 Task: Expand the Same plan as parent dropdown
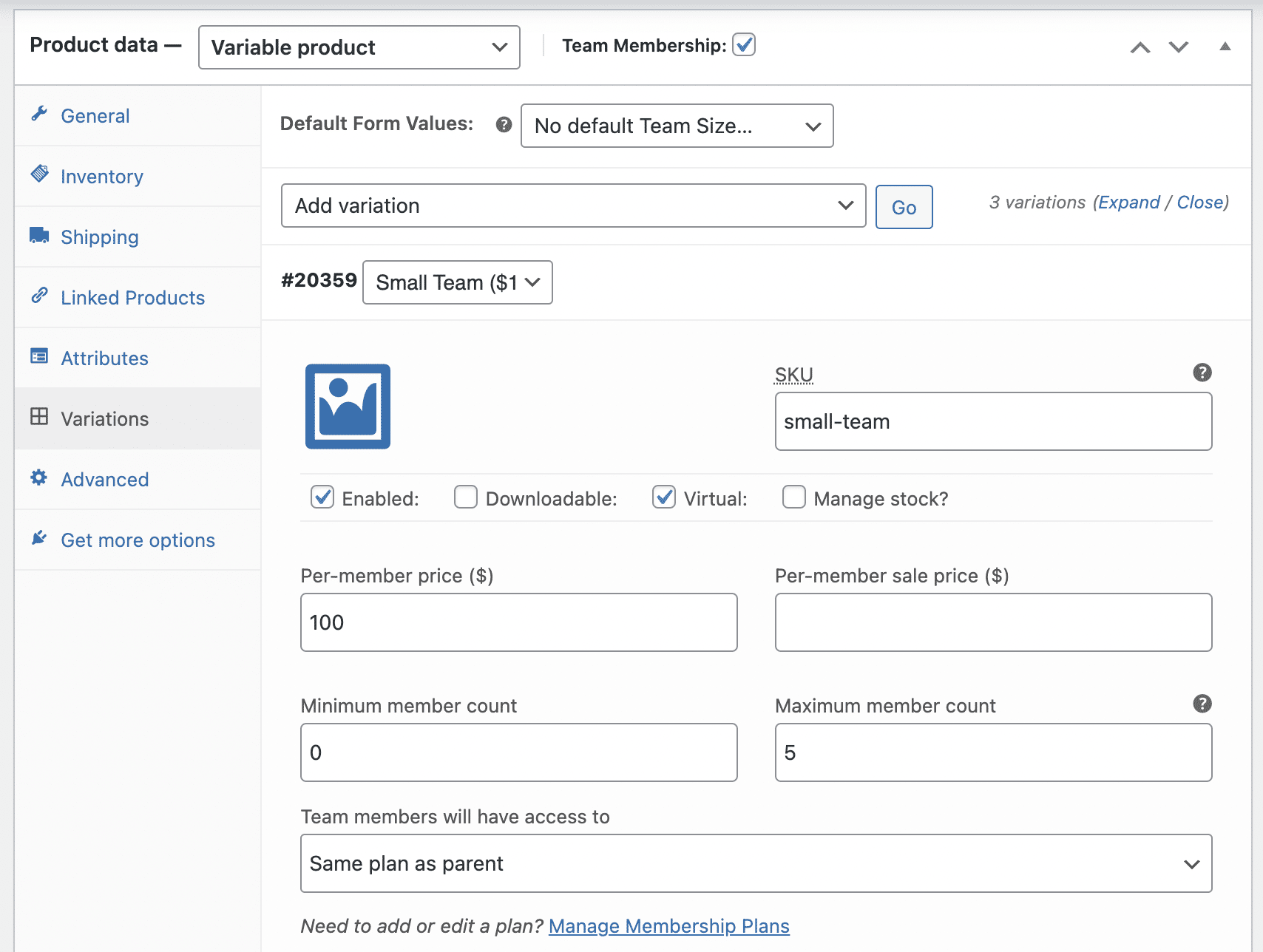point(756,863)
